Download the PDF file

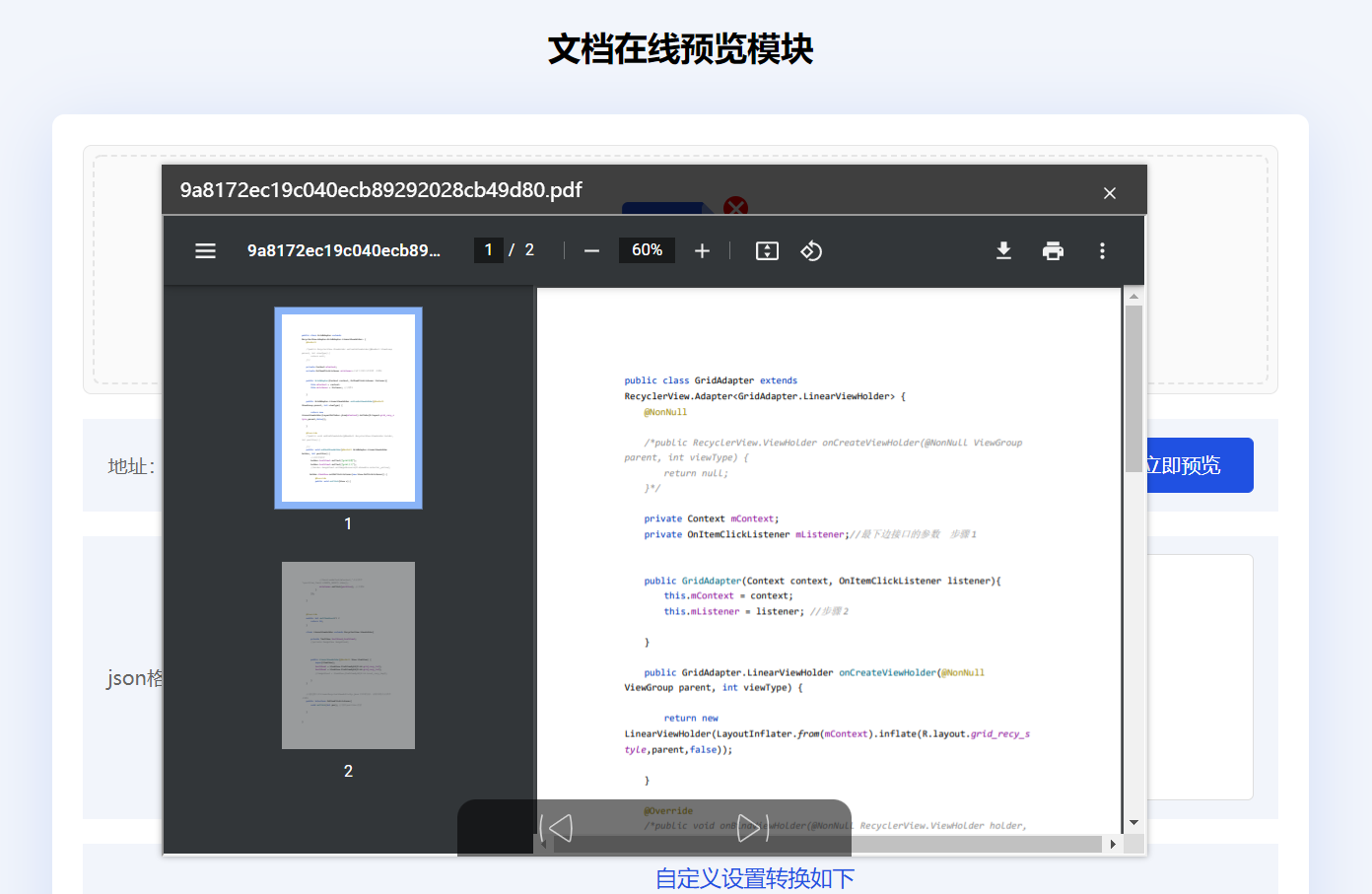[1003, 250]
